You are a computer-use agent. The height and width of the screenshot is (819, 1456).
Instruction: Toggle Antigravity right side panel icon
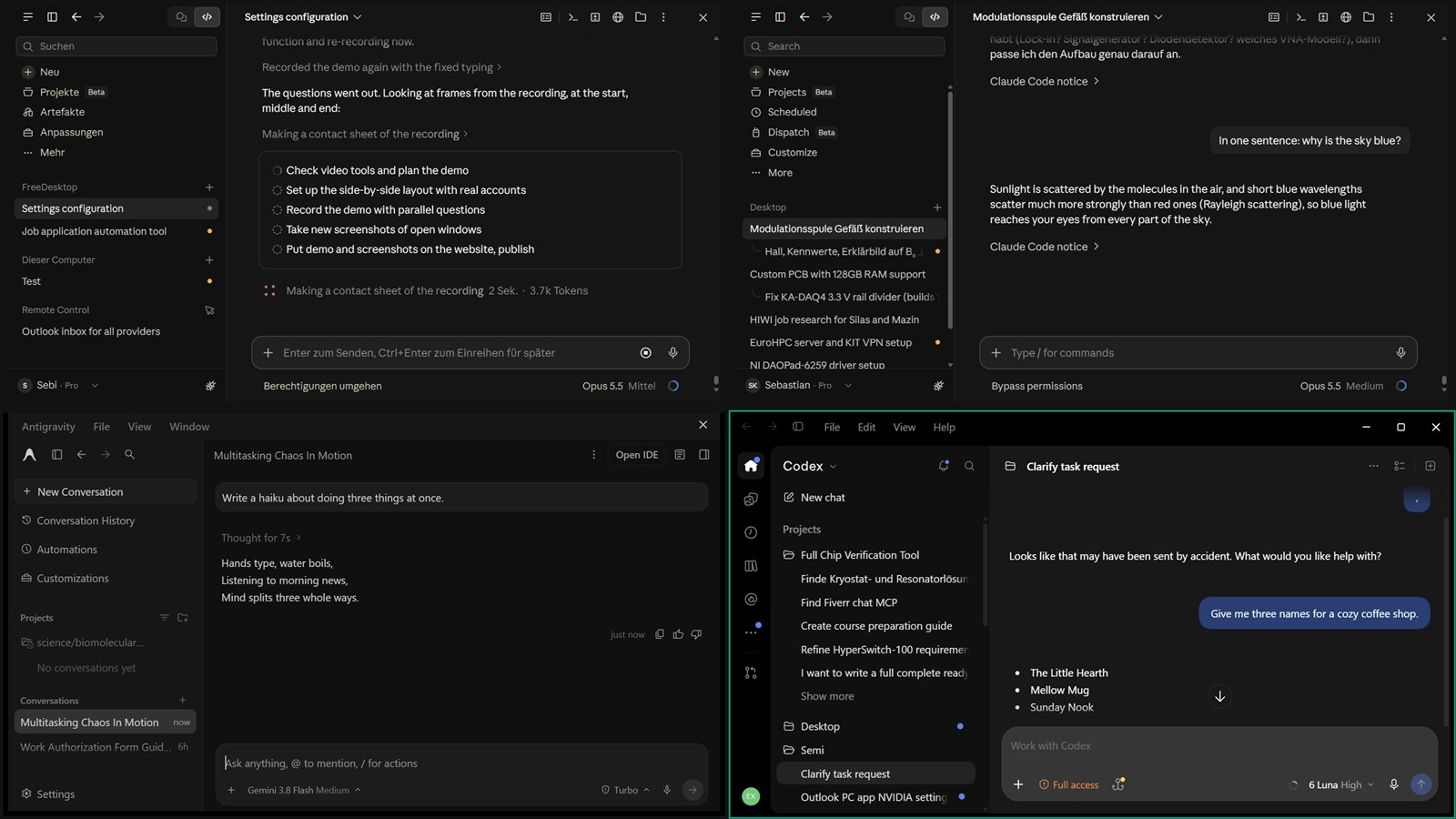pyautogui.click(x=703, y=455)
